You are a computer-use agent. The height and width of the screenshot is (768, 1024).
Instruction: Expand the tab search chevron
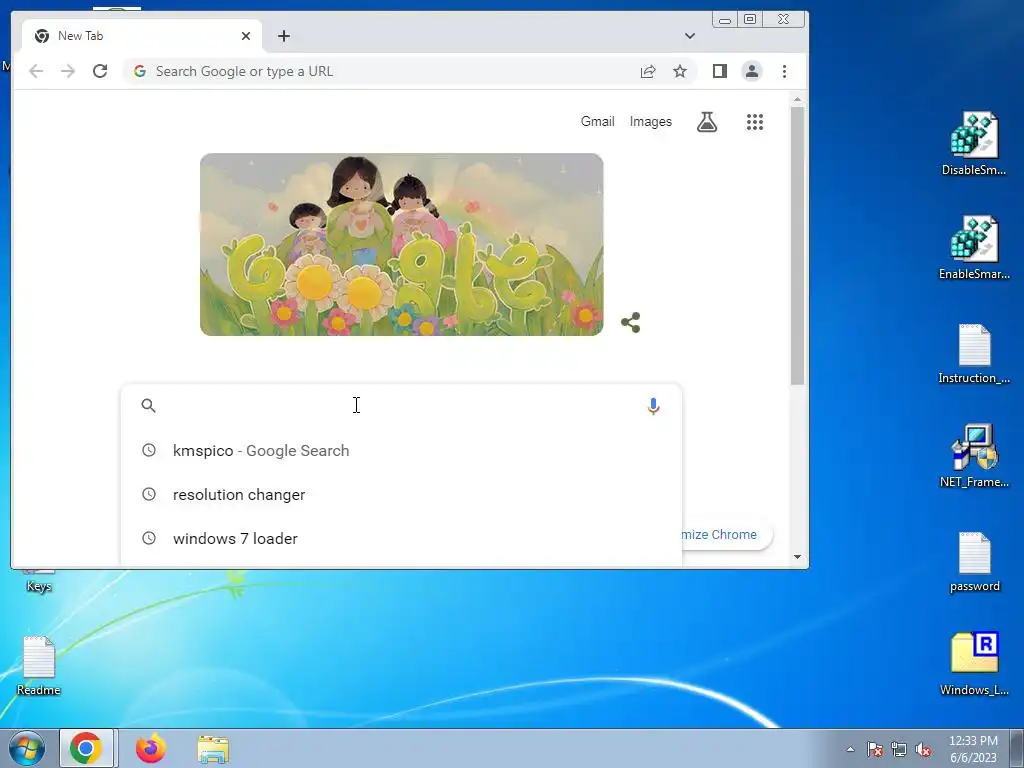coord(690,36)
